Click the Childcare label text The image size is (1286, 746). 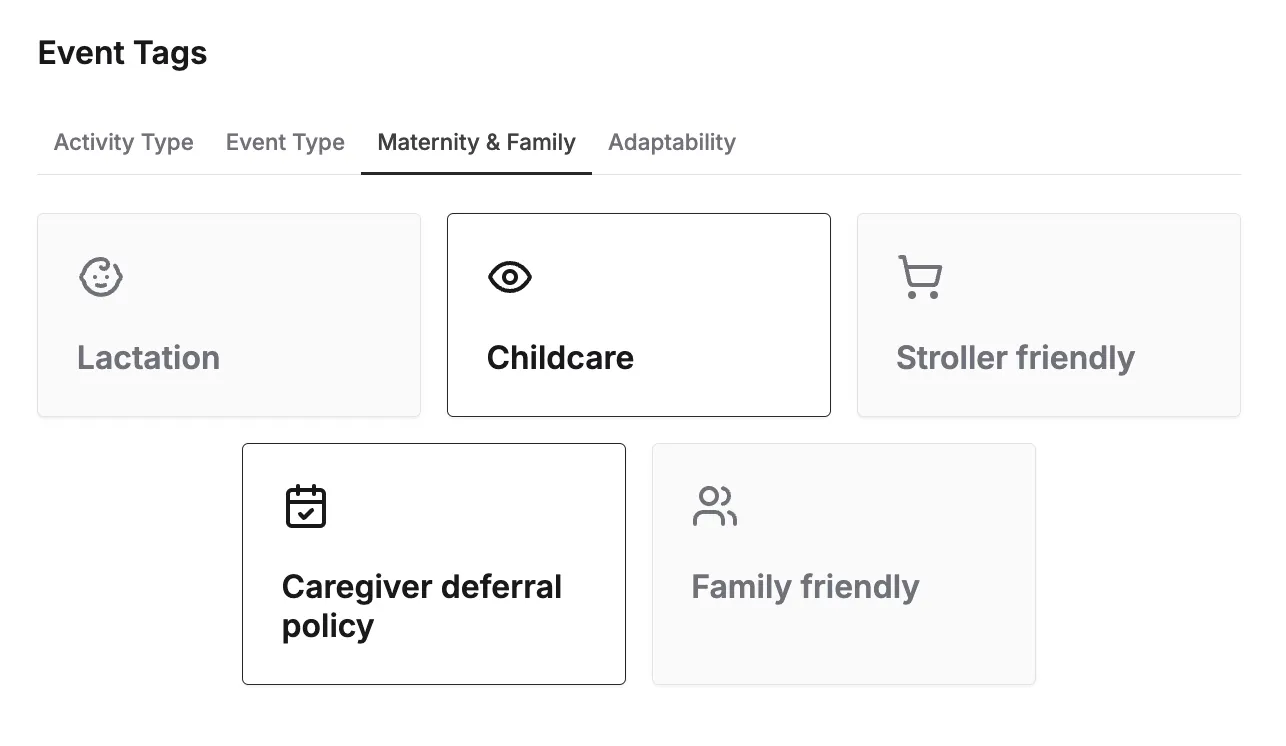tap(561, 358)
